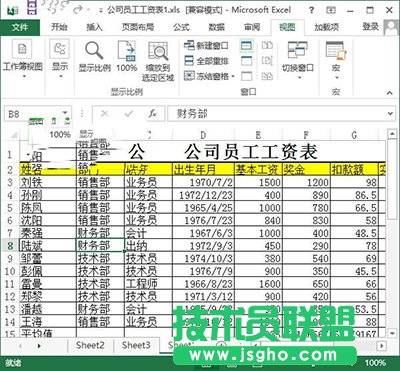Switch to the 插入 ribbon tab
The height and width of the screenshot is (371, 400).
pyautogui.click(x=94, y=27)
